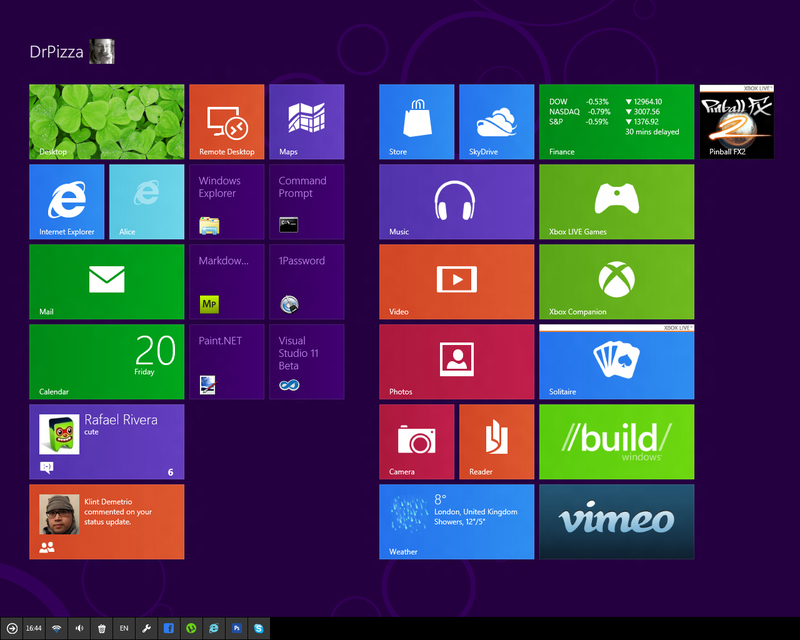Image resolution: width=800 pixels, height=640 pixels.
Task: Open 1Password
Action: click(x=306, y=281)
